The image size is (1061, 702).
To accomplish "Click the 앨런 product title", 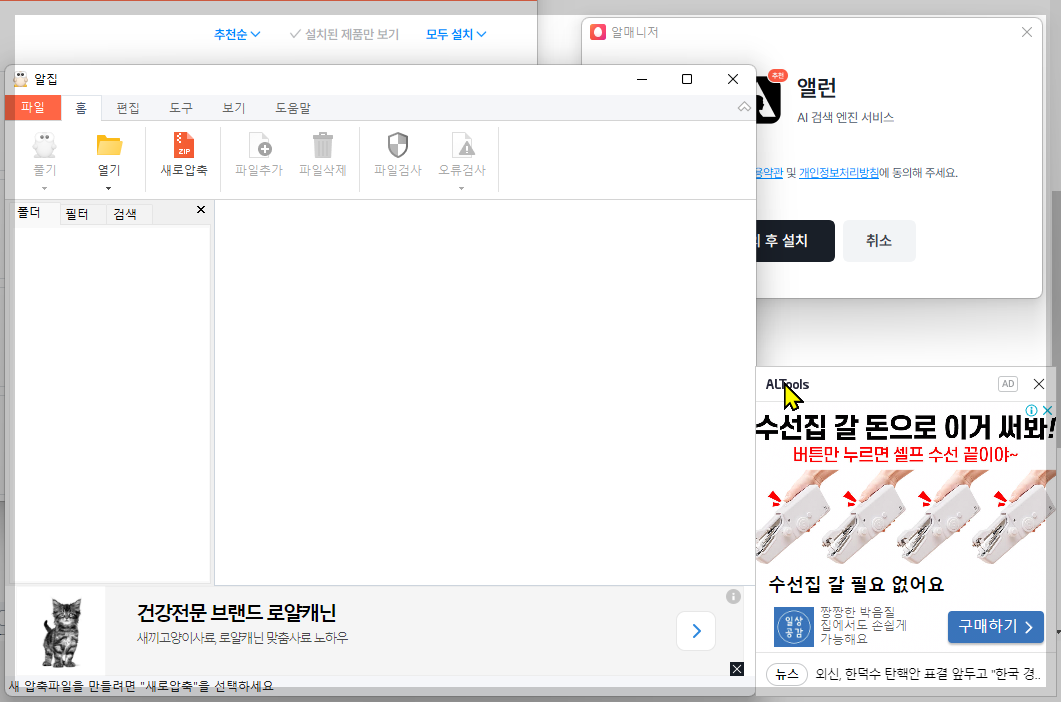I will click(x=816, y=87).
